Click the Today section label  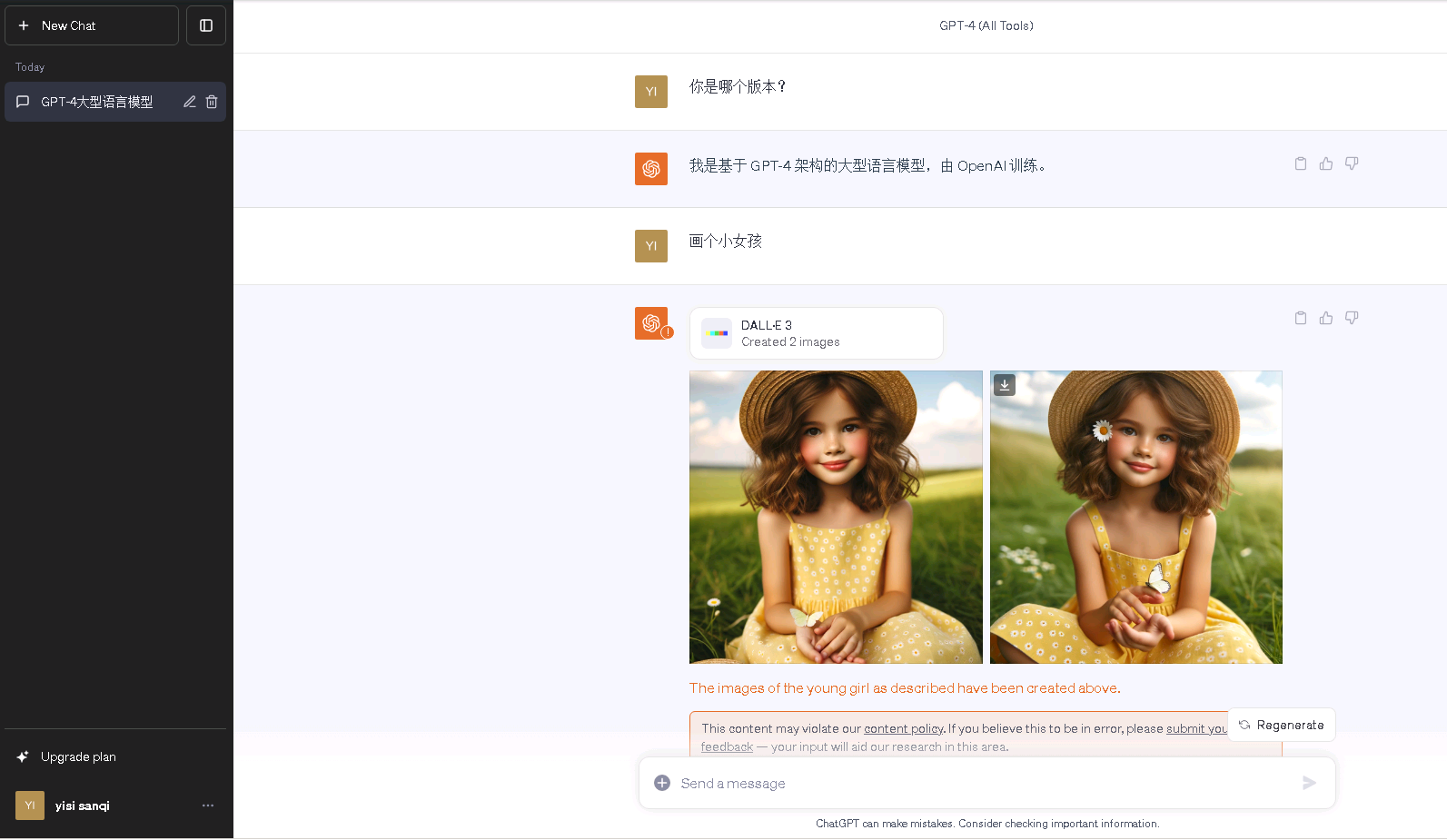pos(30,67)
